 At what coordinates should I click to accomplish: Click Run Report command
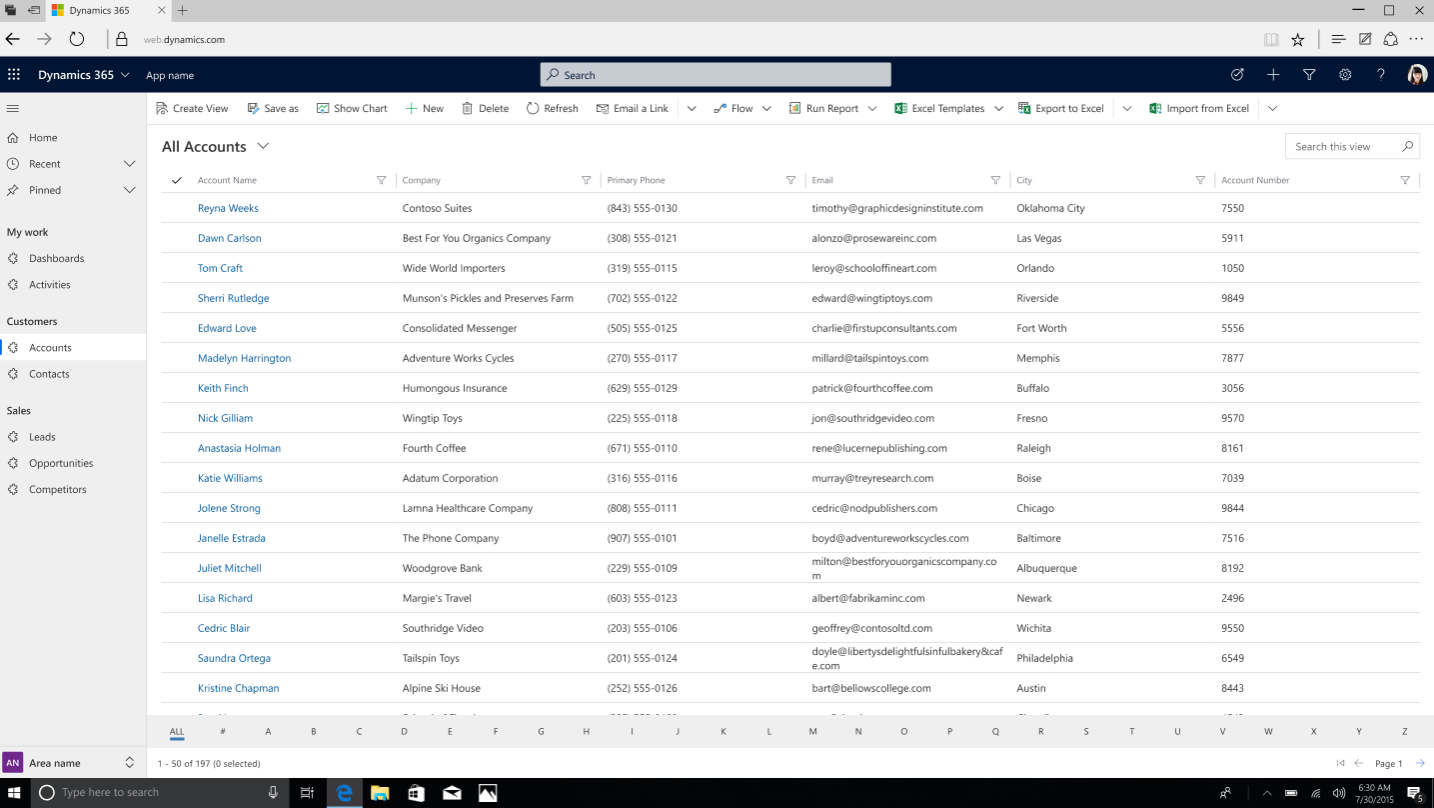coord(823,108)
